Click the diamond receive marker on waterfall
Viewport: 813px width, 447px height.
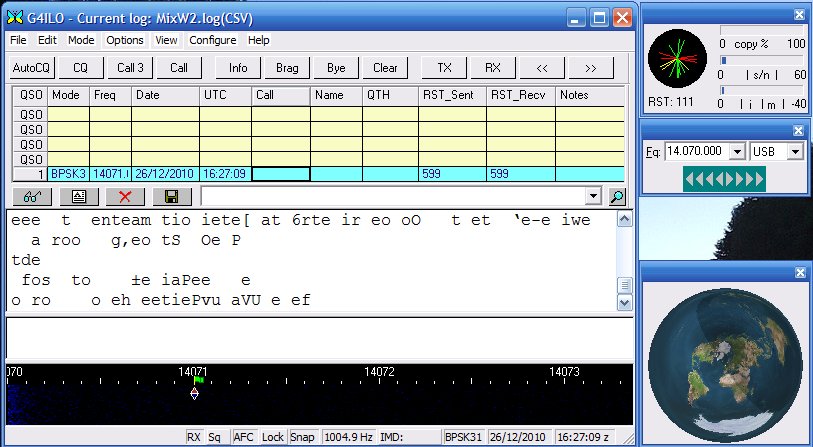click(x=194, y=393)
